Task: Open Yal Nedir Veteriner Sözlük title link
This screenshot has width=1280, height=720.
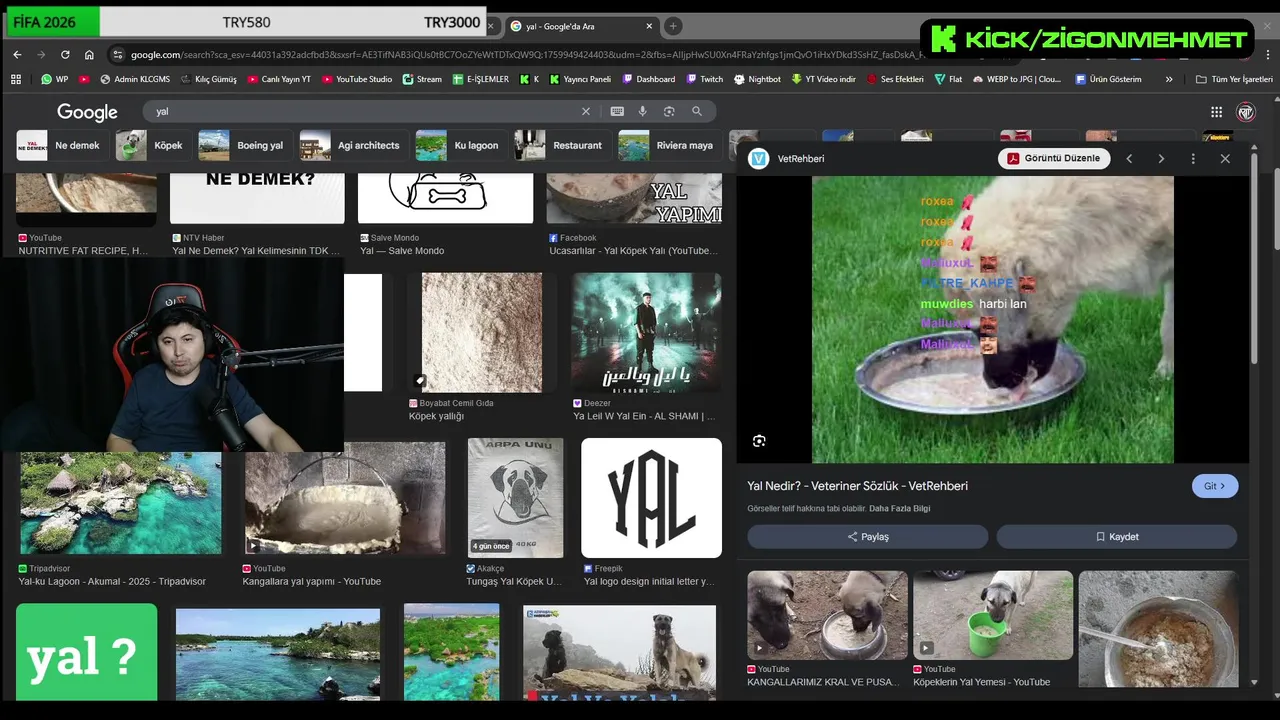Action: pos(857,486)
